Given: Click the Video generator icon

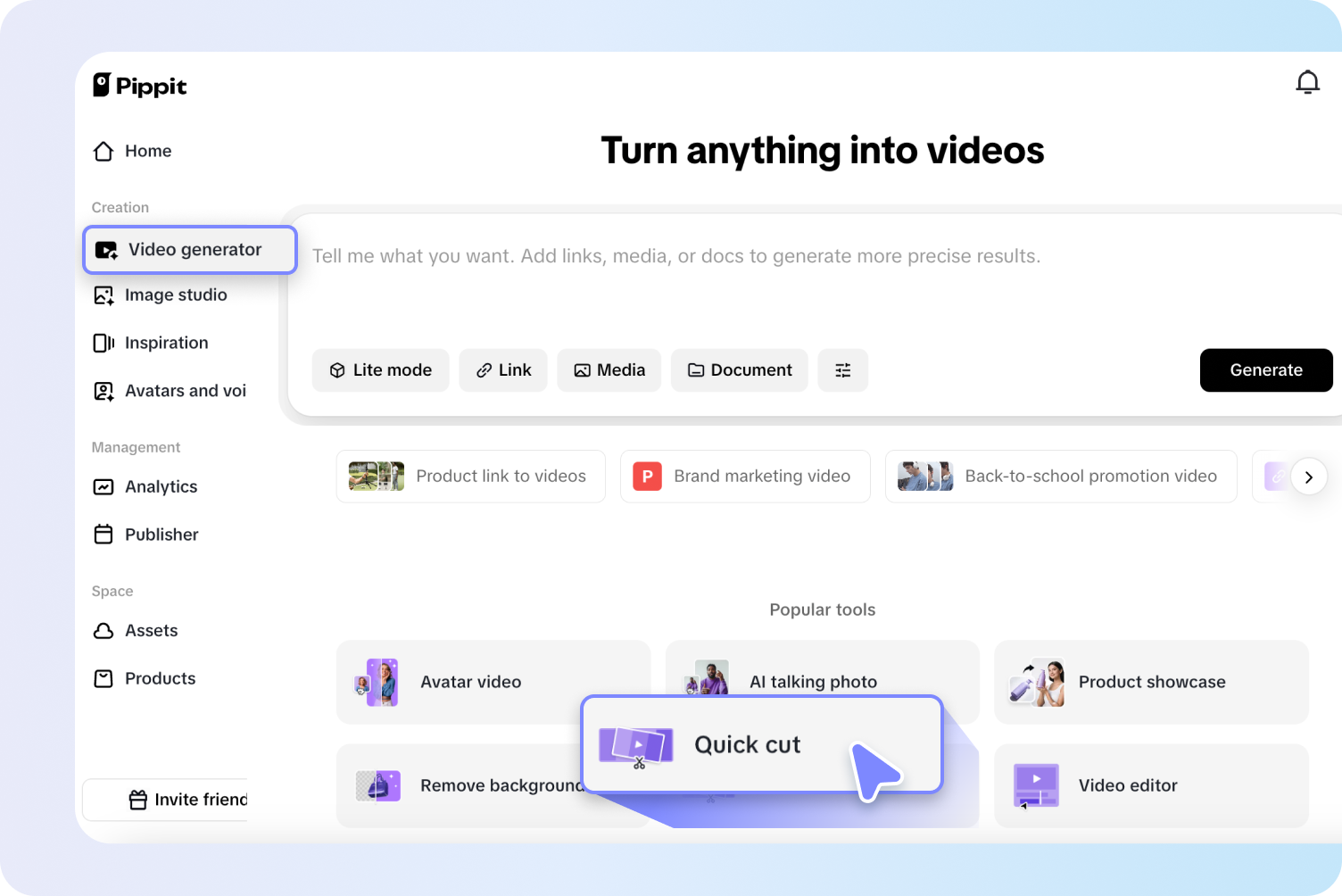Looking at the screenshot, I should [107, 251].
